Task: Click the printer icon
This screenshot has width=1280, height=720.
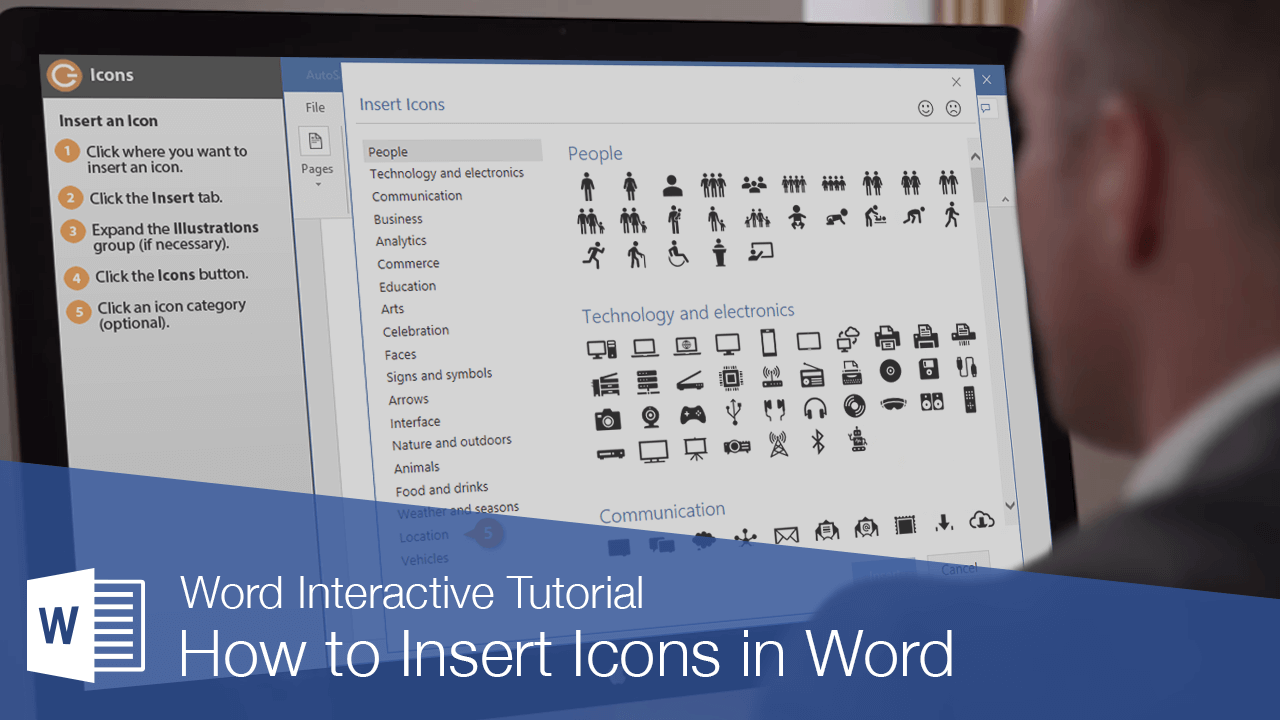Action: (888, 337)
